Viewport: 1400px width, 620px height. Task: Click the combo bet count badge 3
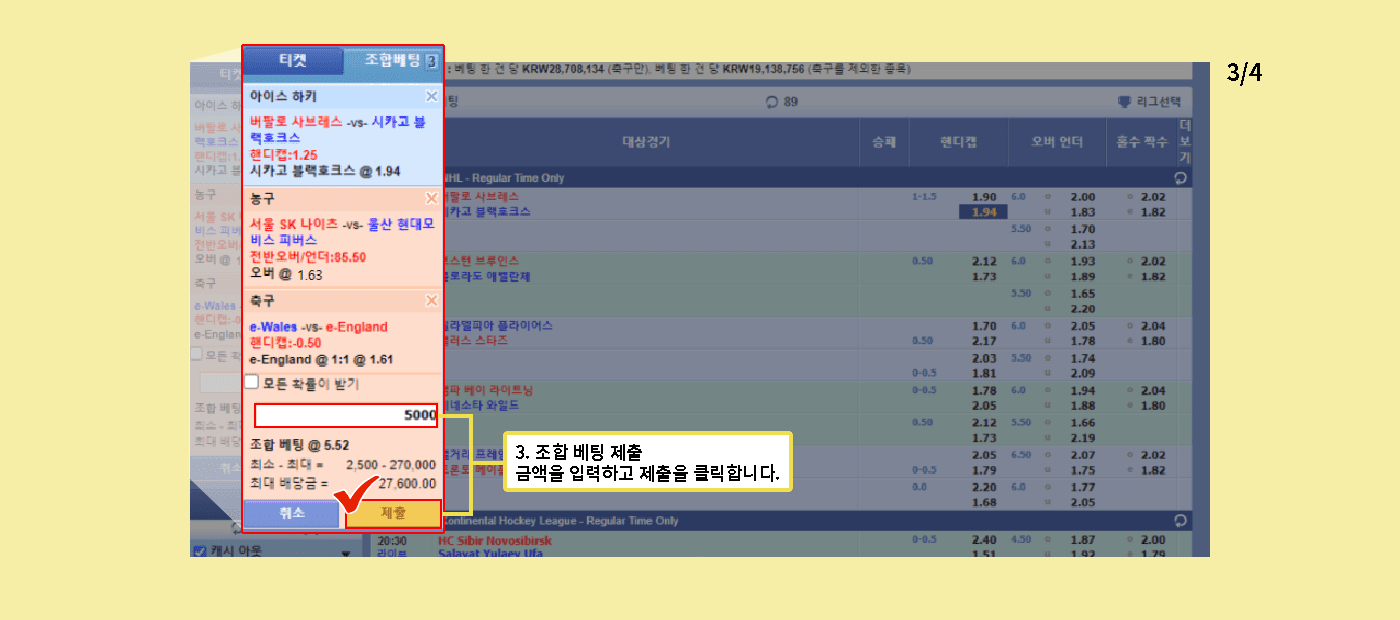point(431,62)
